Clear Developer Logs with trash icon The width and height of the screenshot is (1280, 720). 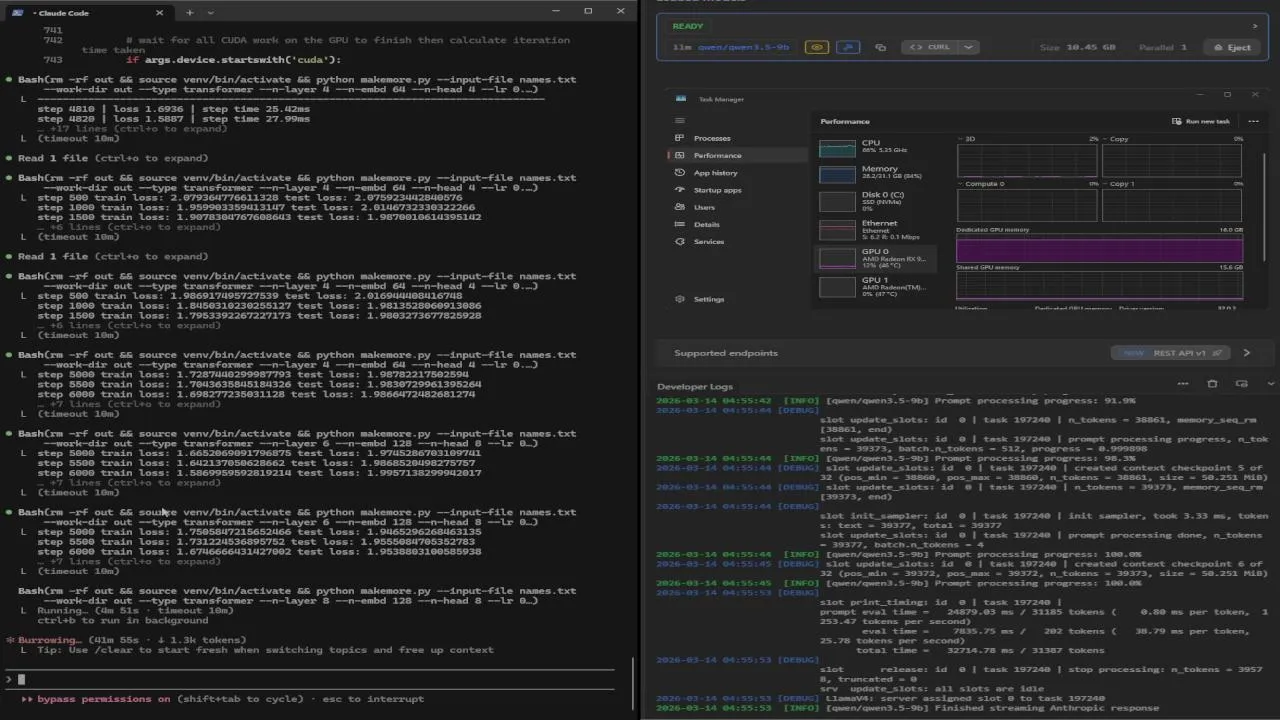click(1213, 384)
